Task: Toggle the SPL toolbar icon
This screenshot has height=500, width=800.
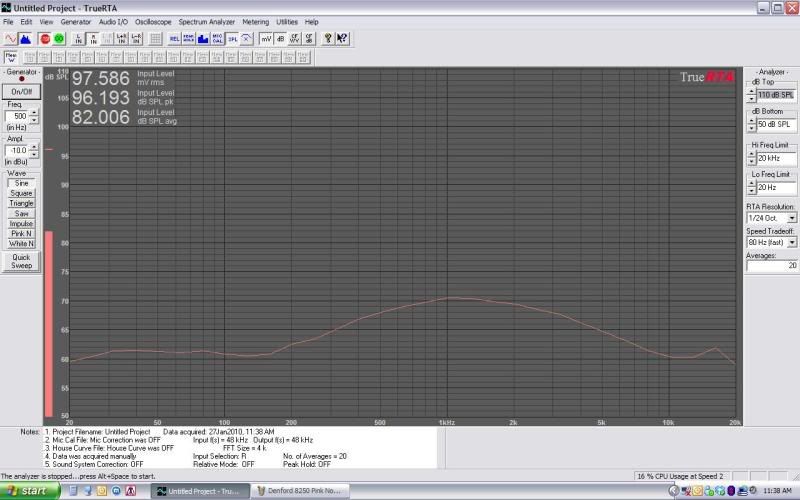Action: coord(232,39)
